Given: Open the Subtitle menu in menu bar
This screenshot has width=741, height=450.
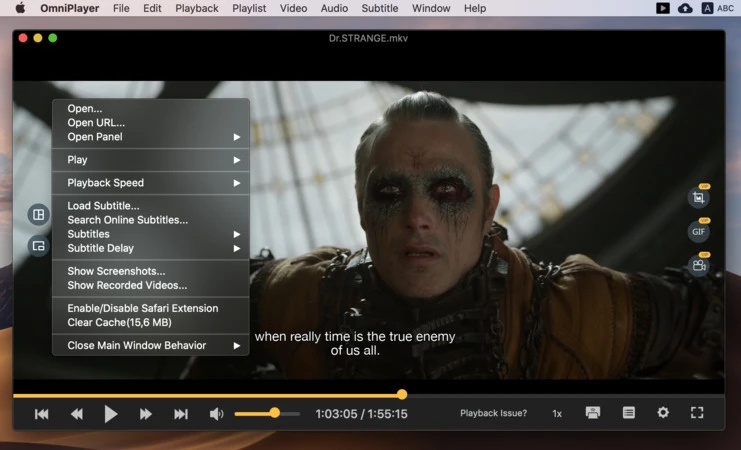Looking at the screenshot, I should pyautogui.click(x=379, y=8).
